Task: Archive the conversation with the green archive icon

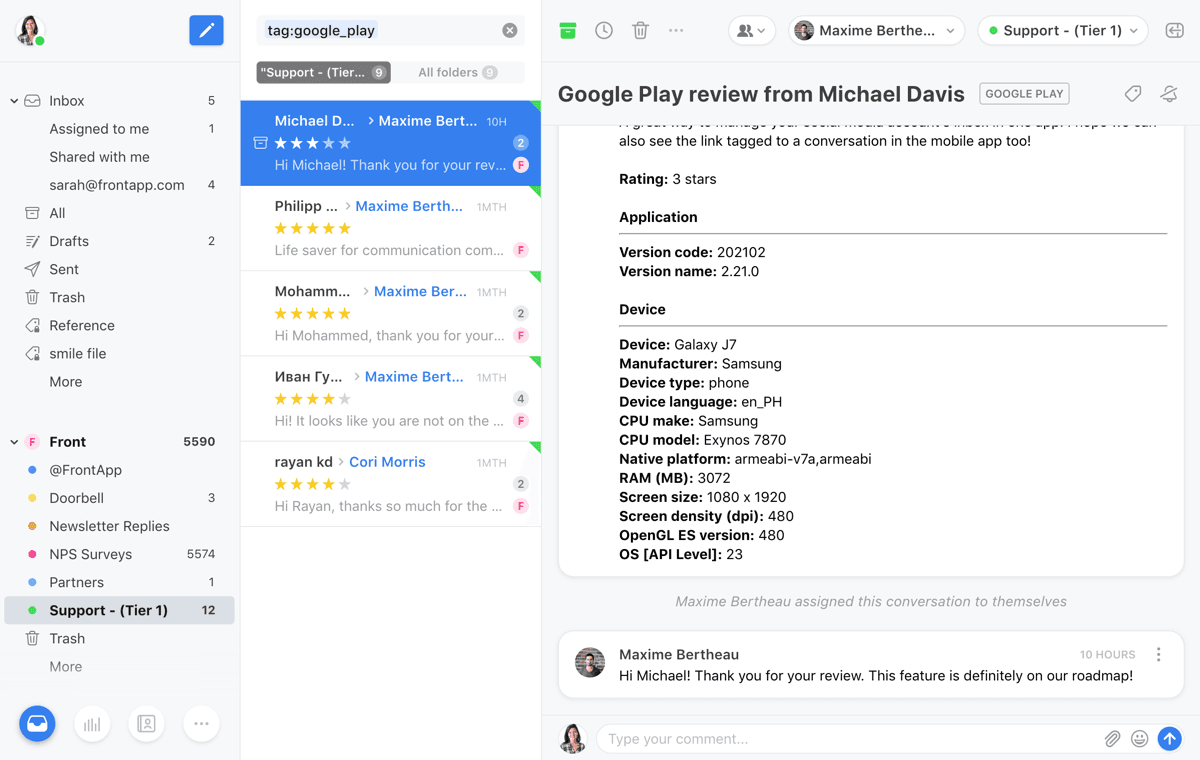Action: point(568,31)
